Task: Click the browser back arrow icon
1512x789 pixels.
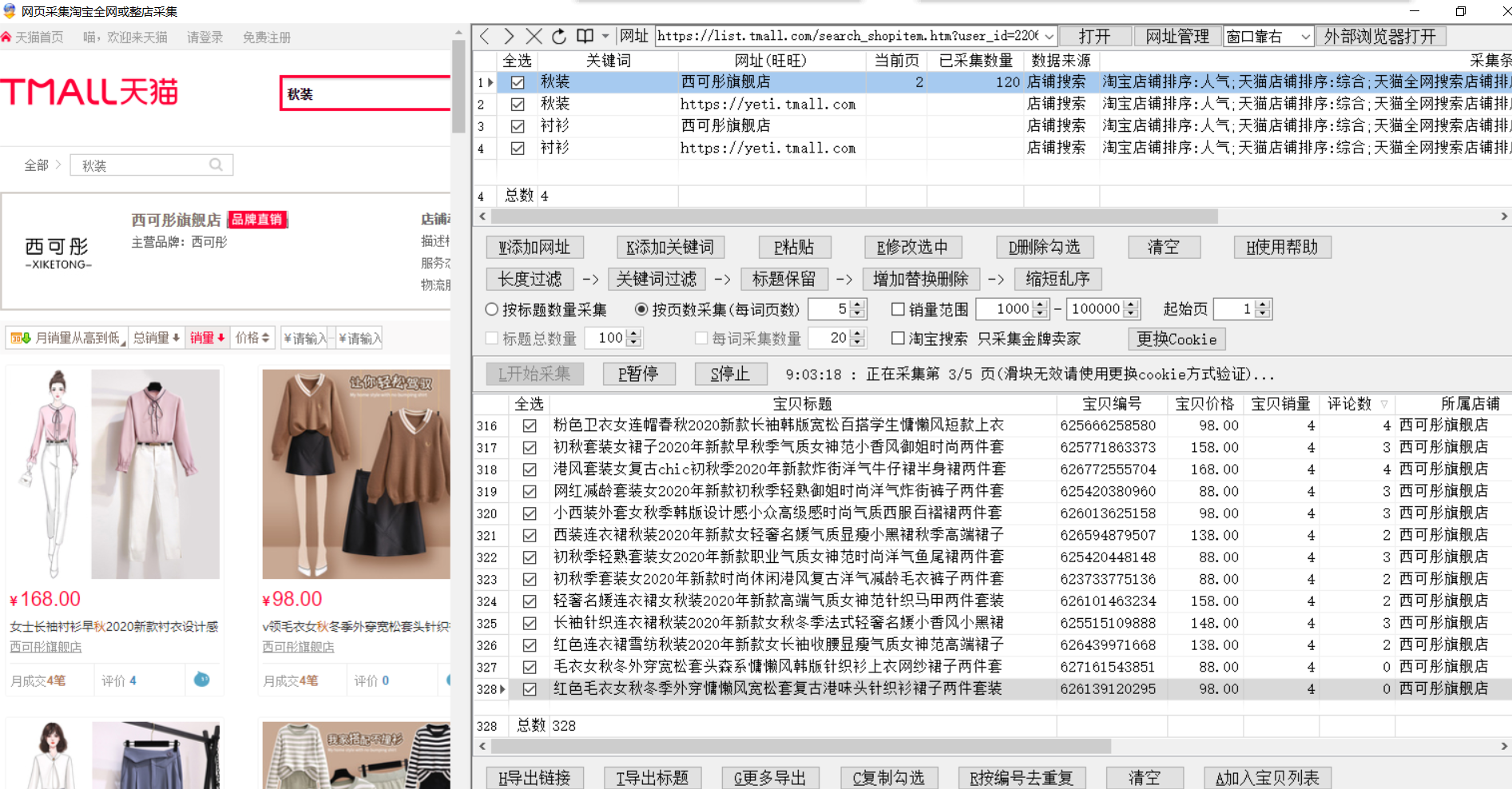Action: point(485,36)
